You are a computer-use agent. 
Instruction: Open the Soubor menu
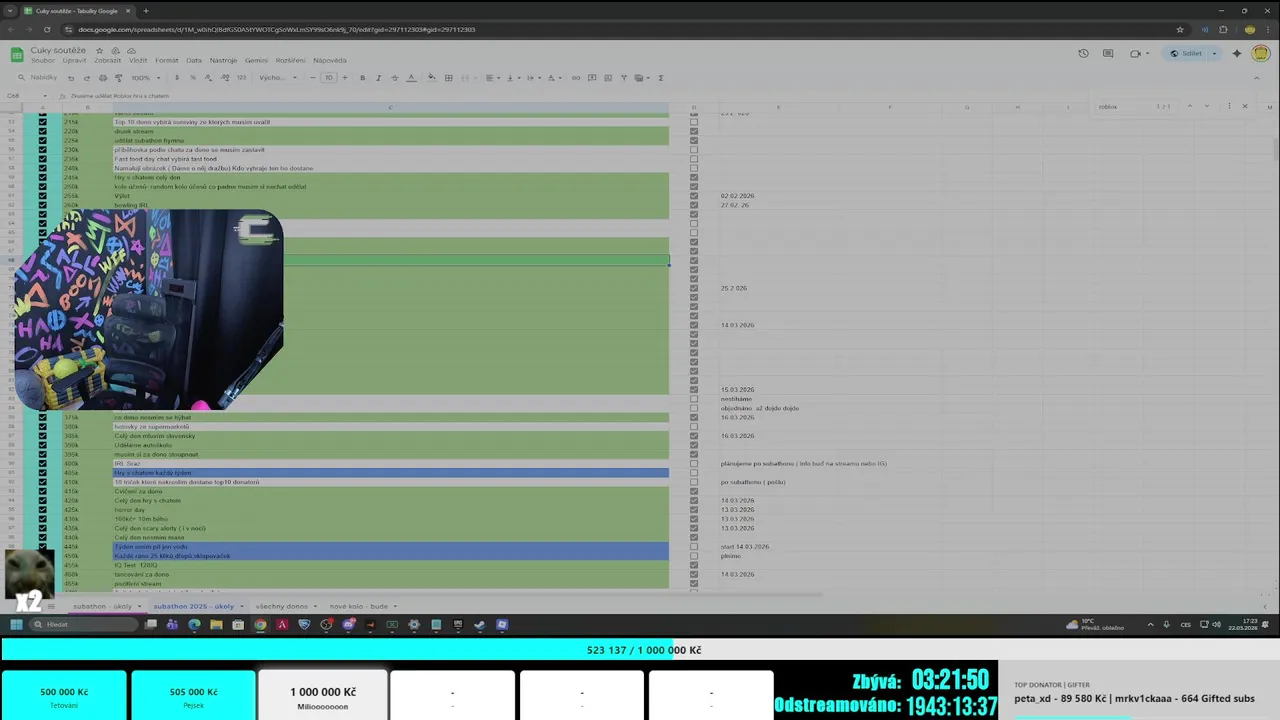coord(43,60)
